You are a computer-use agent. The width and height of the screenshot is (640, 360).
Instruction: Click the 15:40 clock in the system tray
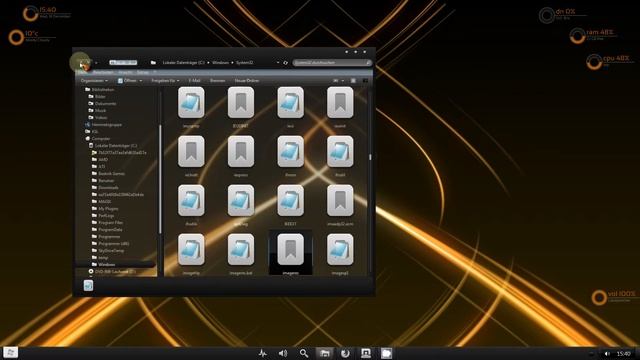pyautogui.click(x=623, y=353)
